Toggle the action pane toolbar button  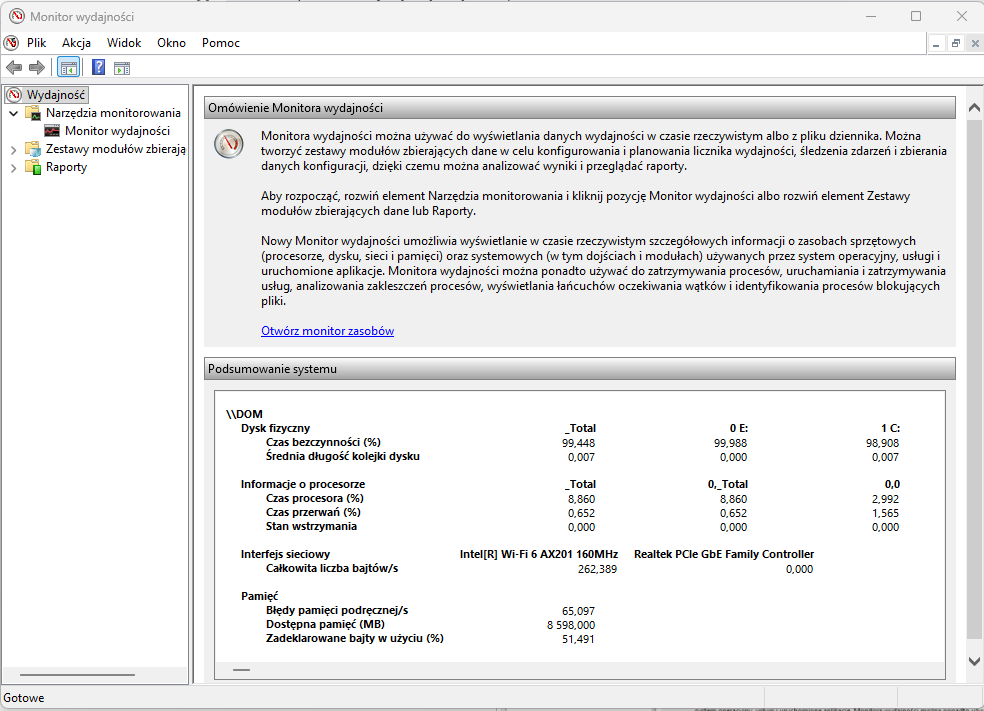click(122, 68)
